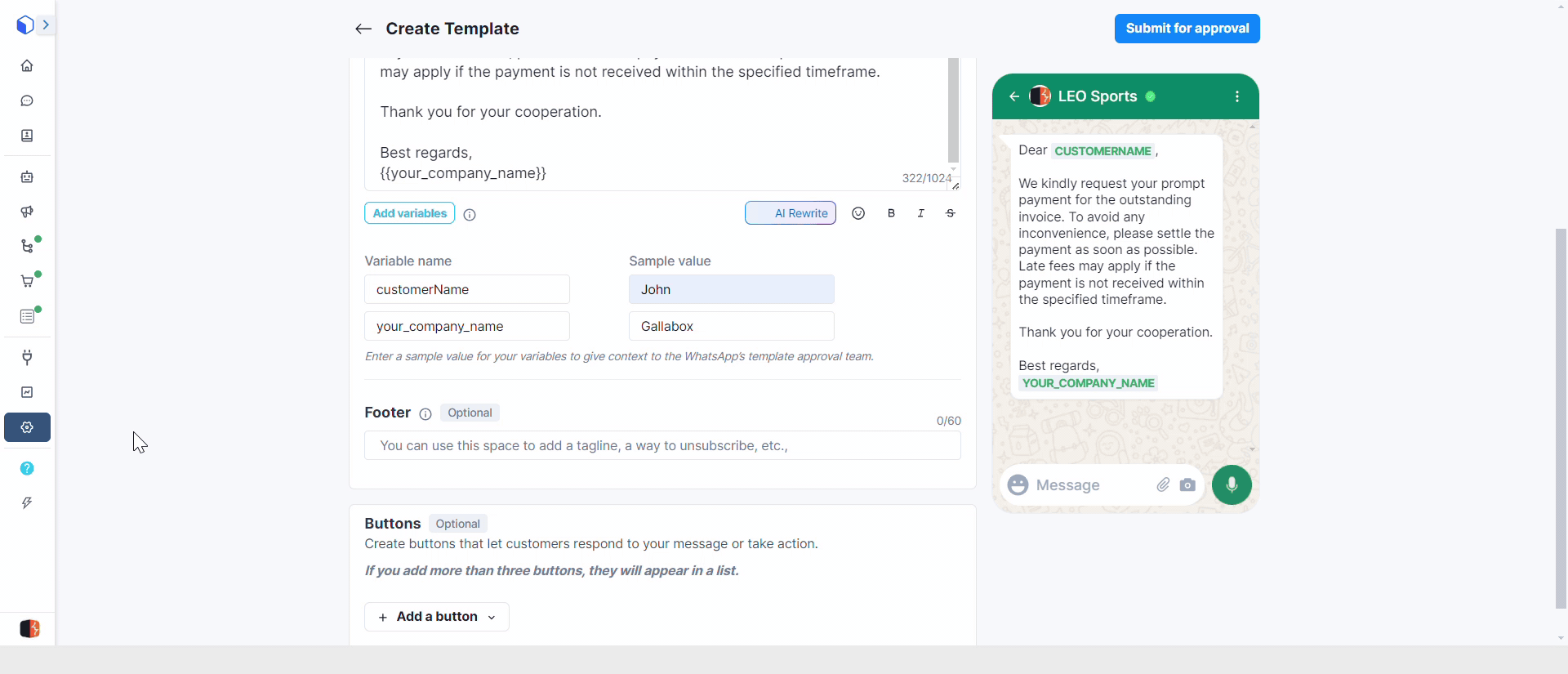Screen dimensions: 1568x674
Task: Click the help question mark icon
Action: pos(27,468)
